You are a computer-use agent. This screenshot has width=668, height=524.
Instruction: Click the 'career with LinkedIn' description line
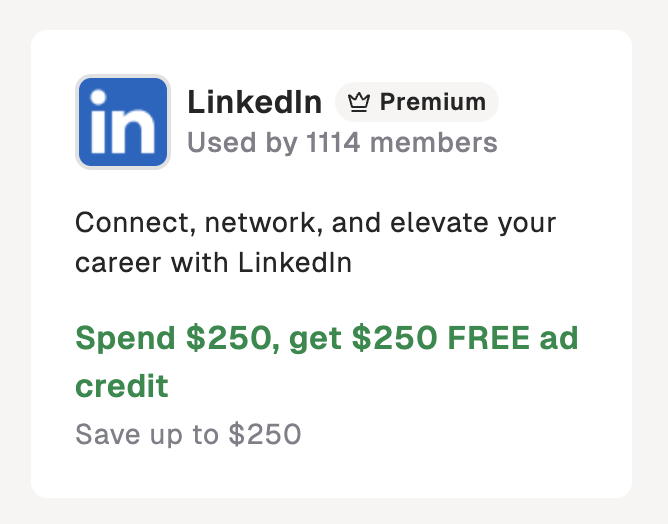pyautogui.click(x=213, y=263)
